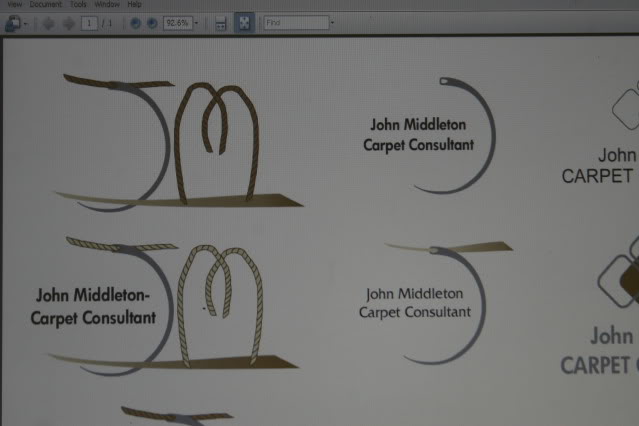Open the Help menu
This screenshot has width=639, height=426.
click(135, 5)
